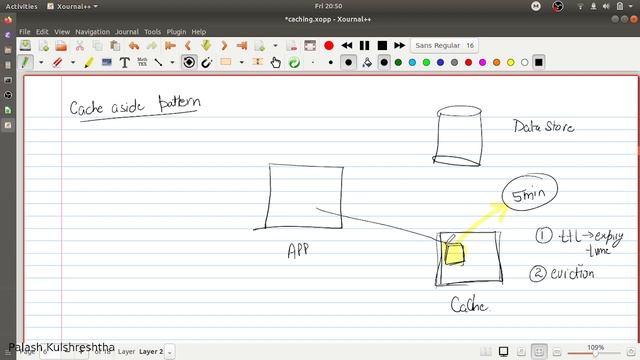This screenshot has height=360, width=640.
Task: Select the Image insert tool
Action: pos(107,62)
